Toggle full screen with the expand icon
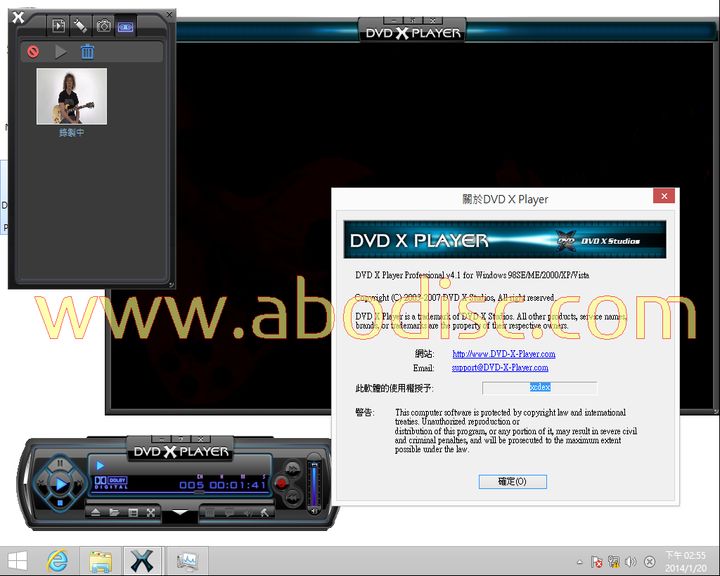The width and height of the screenshot is (720, 576). click(151, 513)
